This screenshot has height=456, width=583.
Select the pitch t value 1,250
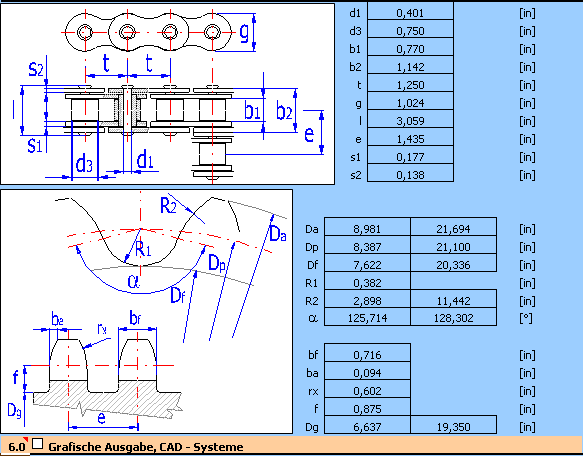pyautogui.click(x=410, y=83)
